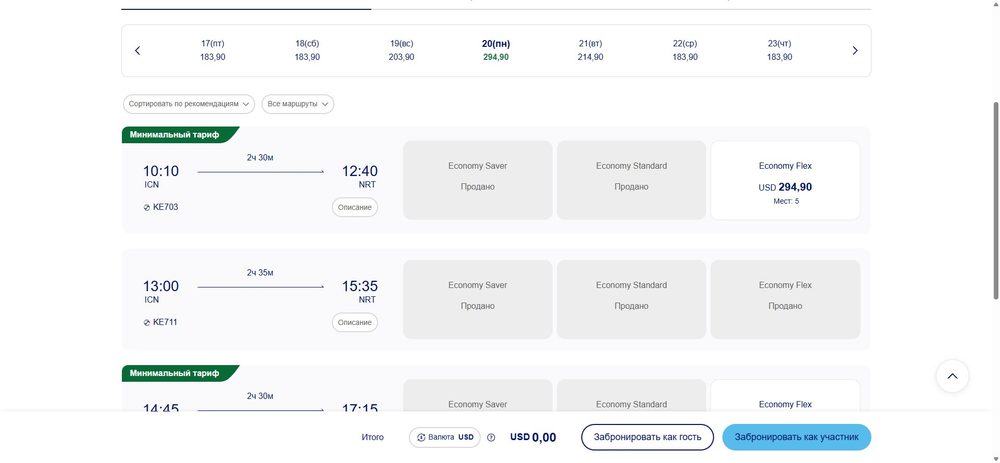Viewport: 1000px width, 463px height.
Task: Click the page vertical scrollbar
Action: 996,200
